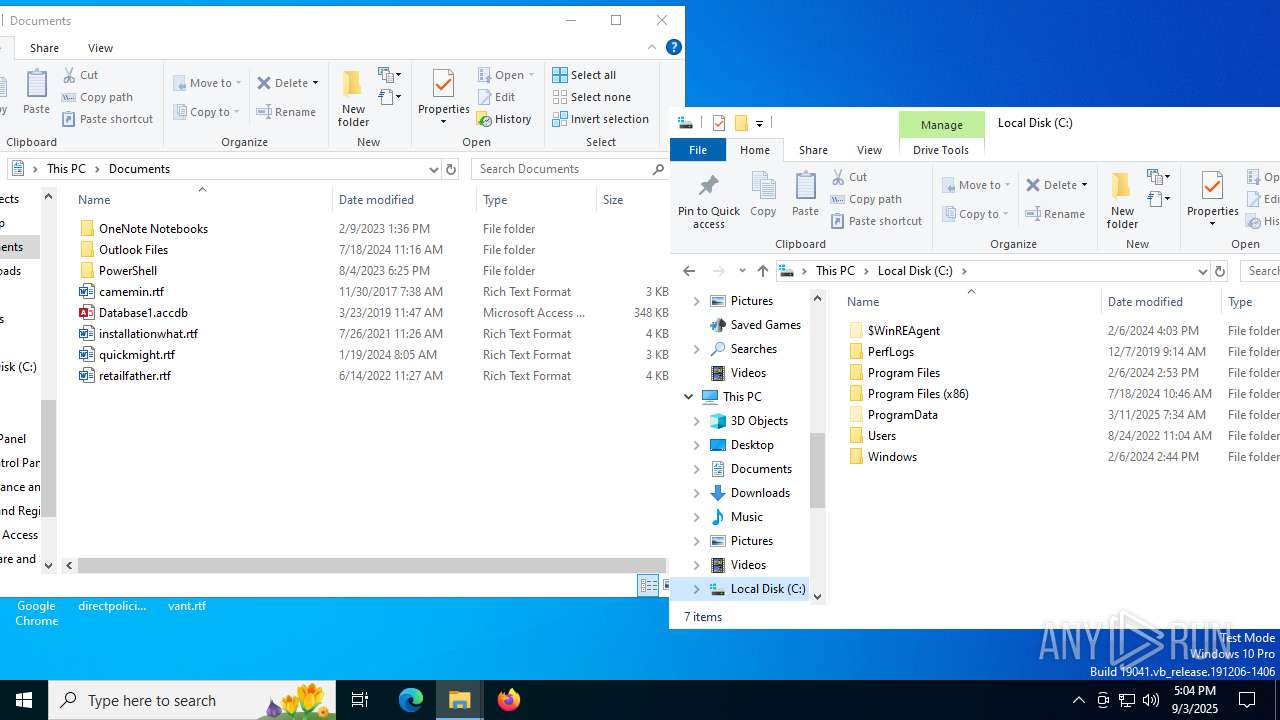Go up one level in Local Disk window
This screenshot has height=720, width=1280.
[763, 271]
